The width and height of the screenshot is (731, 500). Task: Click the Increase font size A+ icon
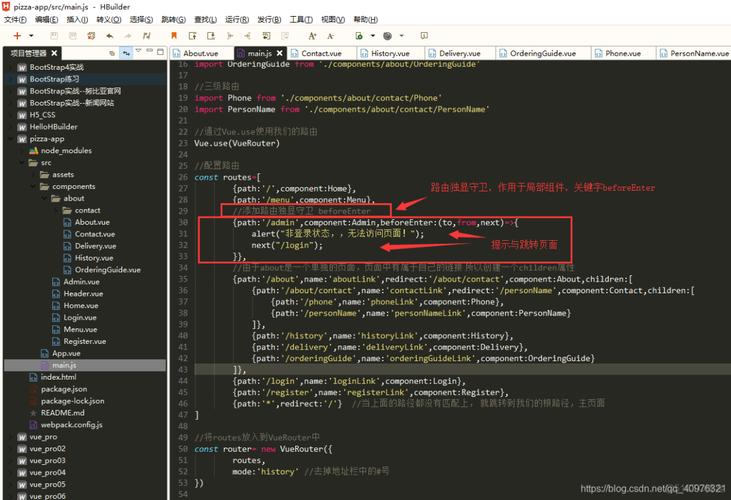(312, 35)
